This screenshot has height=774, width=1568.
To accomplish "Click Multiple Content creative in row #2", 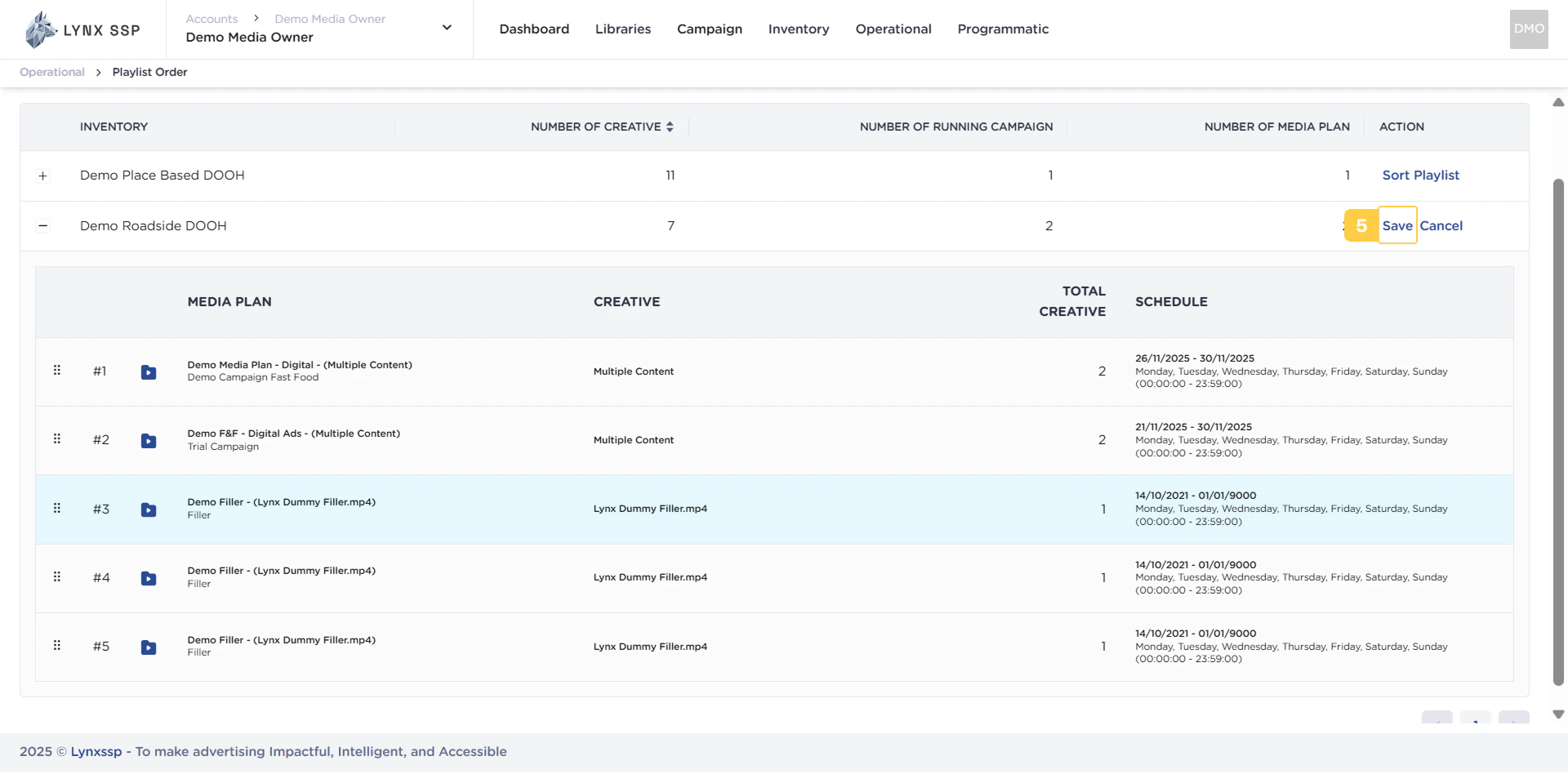I will (x=634, y=440).
